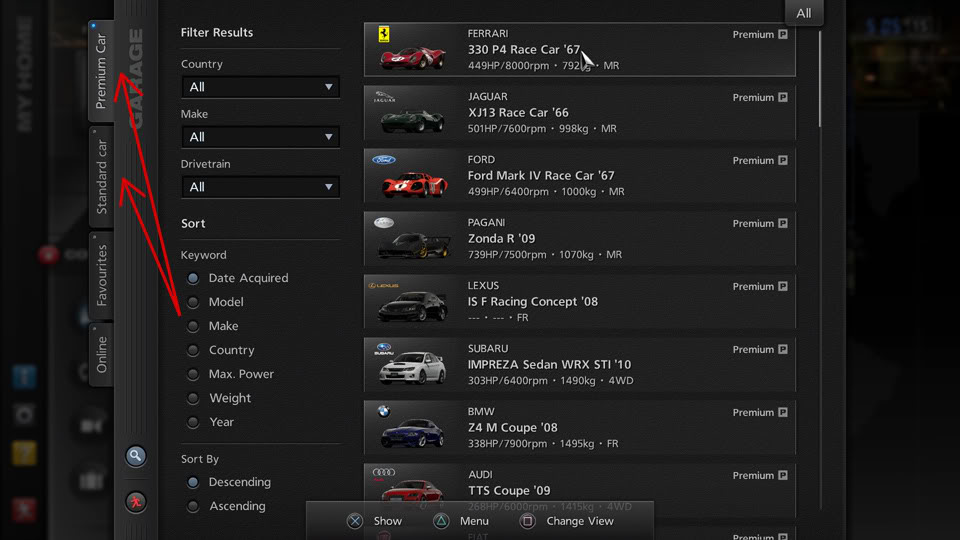Click the Pagani logo badge
Screen dimensions: 960x540
coord(384,223)
